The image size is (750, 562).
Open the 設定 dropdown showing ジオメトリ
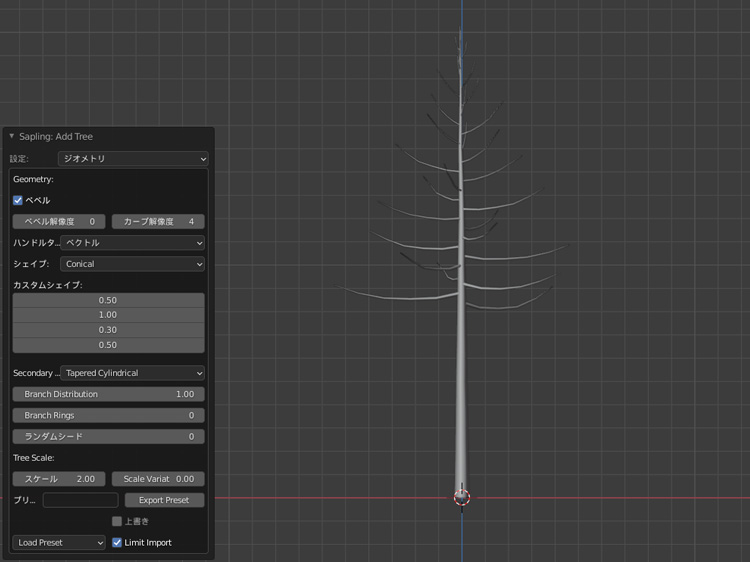tap(133, 158)
